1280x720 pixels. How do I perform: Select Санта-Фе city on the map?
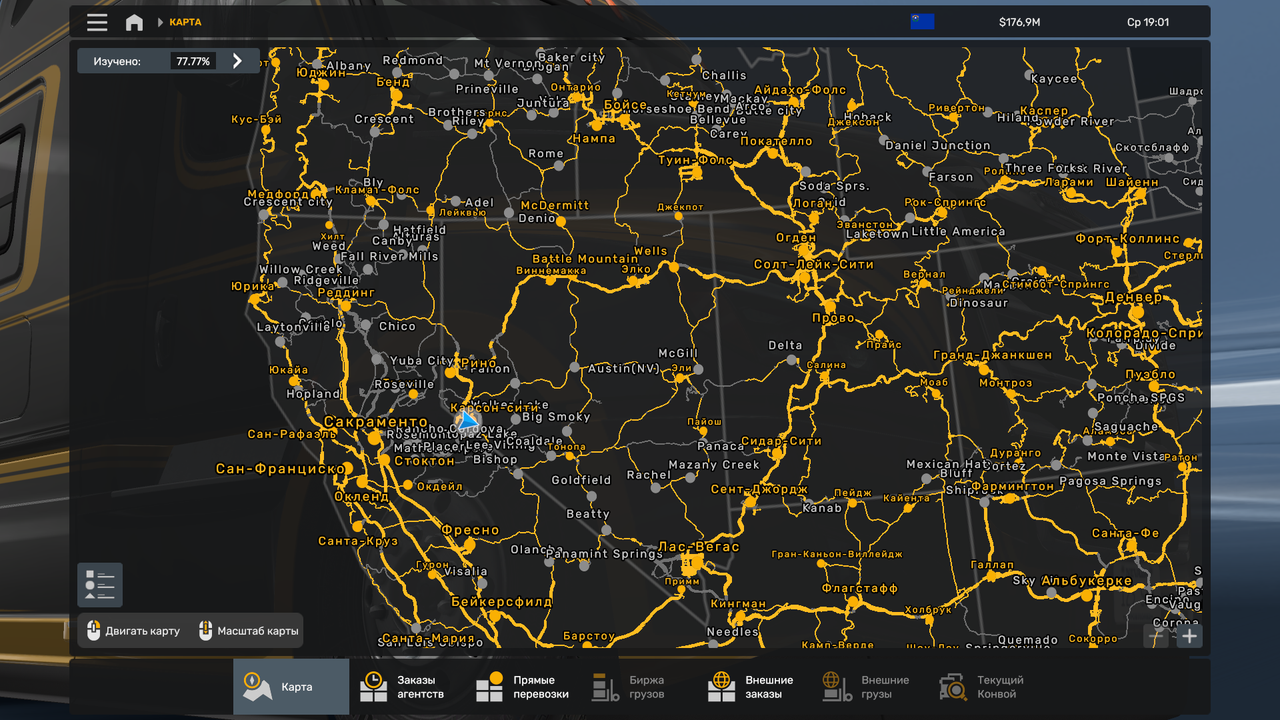point(1125,533)
